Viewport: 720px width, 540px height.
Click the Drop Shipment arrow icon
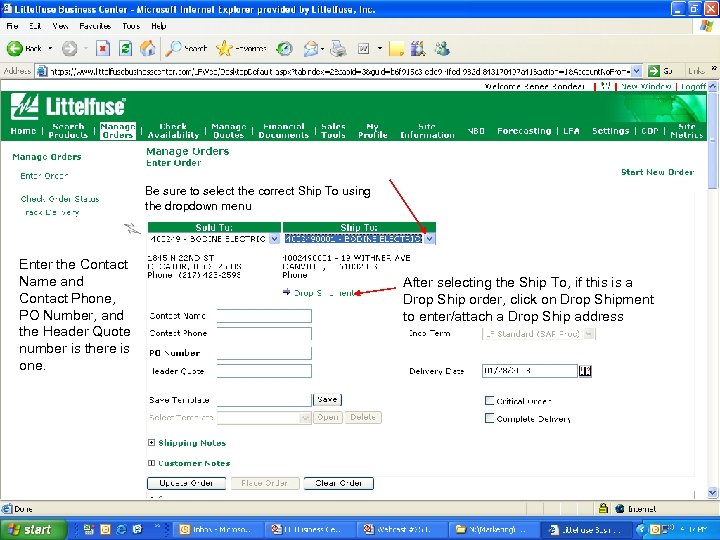(287, 292)
